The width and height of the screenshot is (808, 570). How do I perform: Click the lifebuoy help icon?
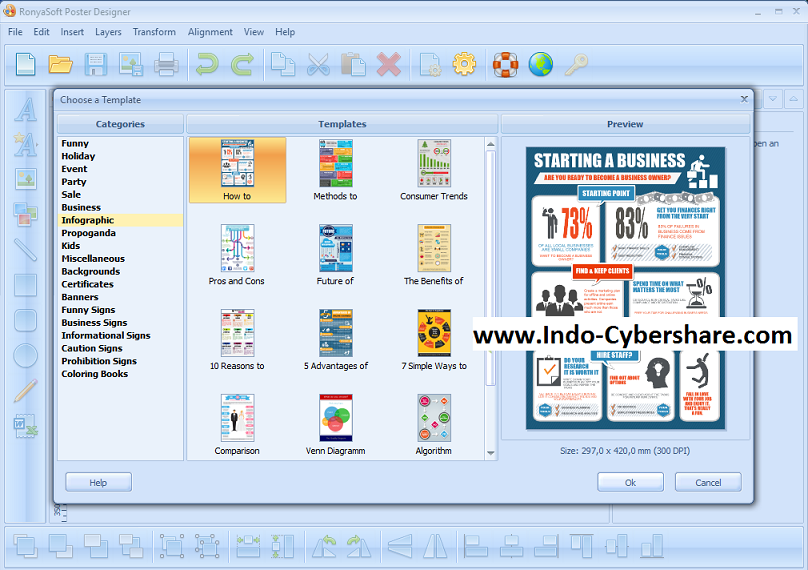pyautogui.click(x=505, y=64)
